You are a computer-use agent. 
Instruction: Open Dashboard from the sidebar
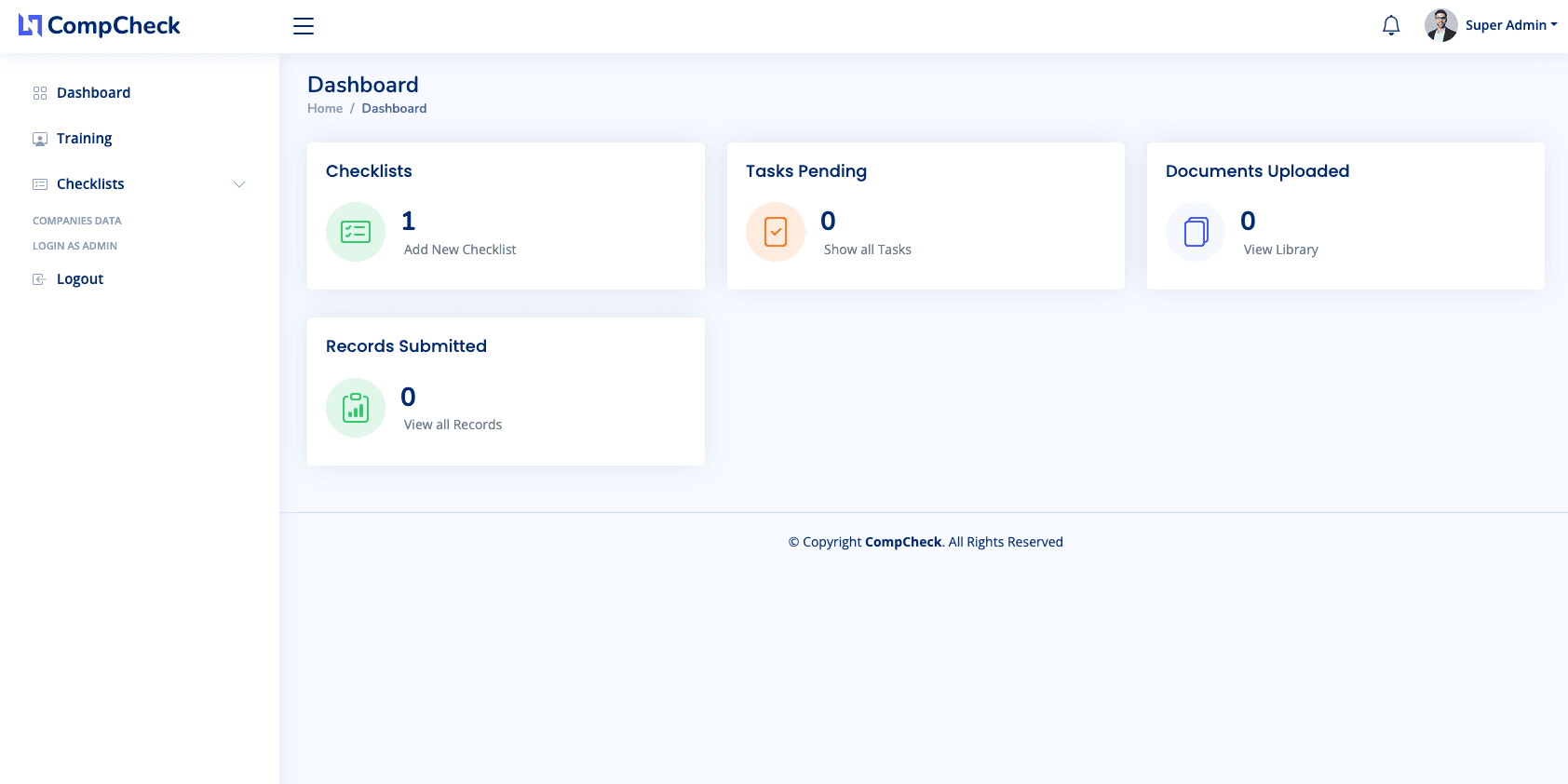pyautogui.click(x=93, y=93)
